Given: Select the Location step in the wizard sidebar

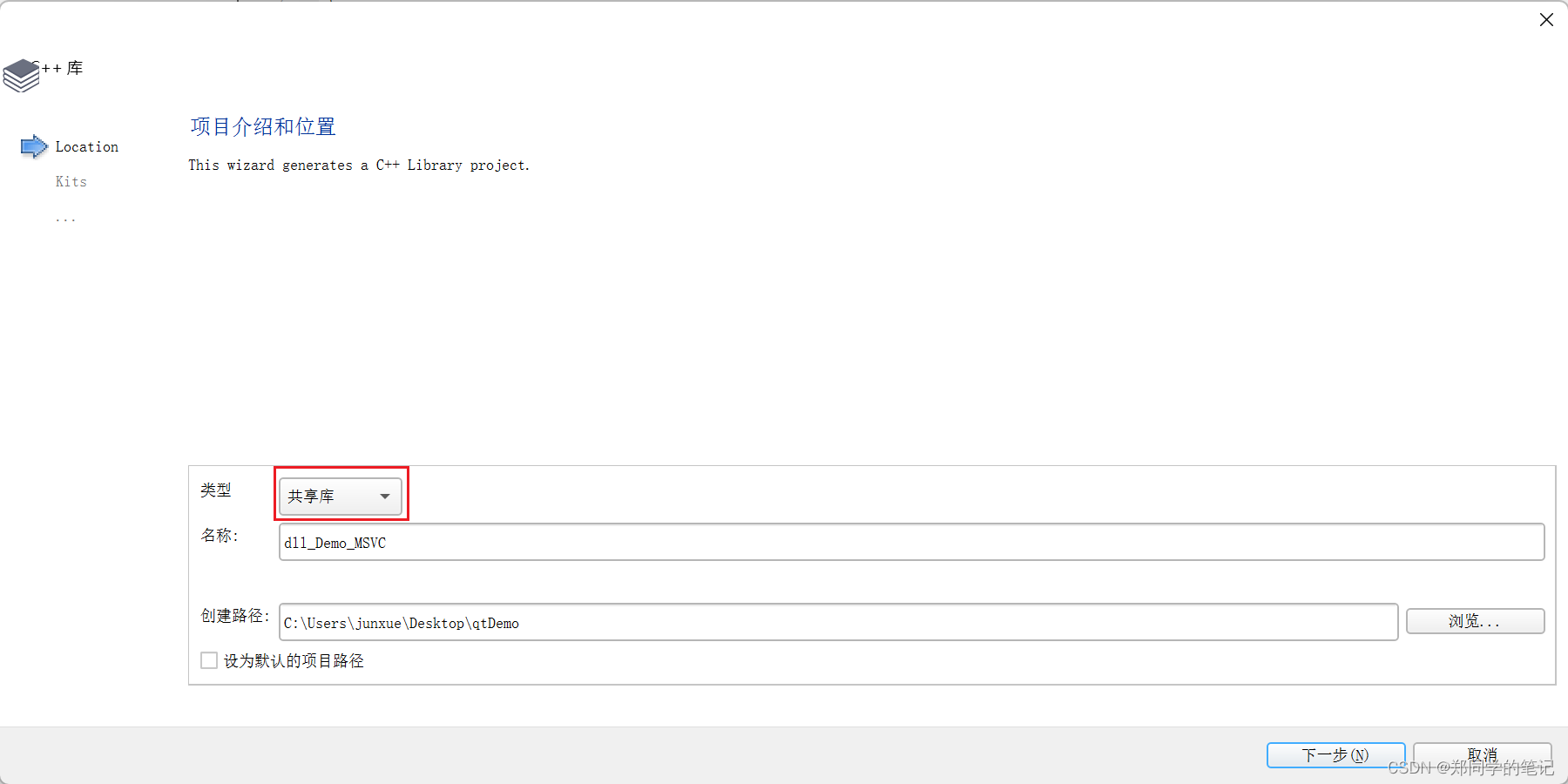Looking at the screenshot, I should tap(86, 146).
